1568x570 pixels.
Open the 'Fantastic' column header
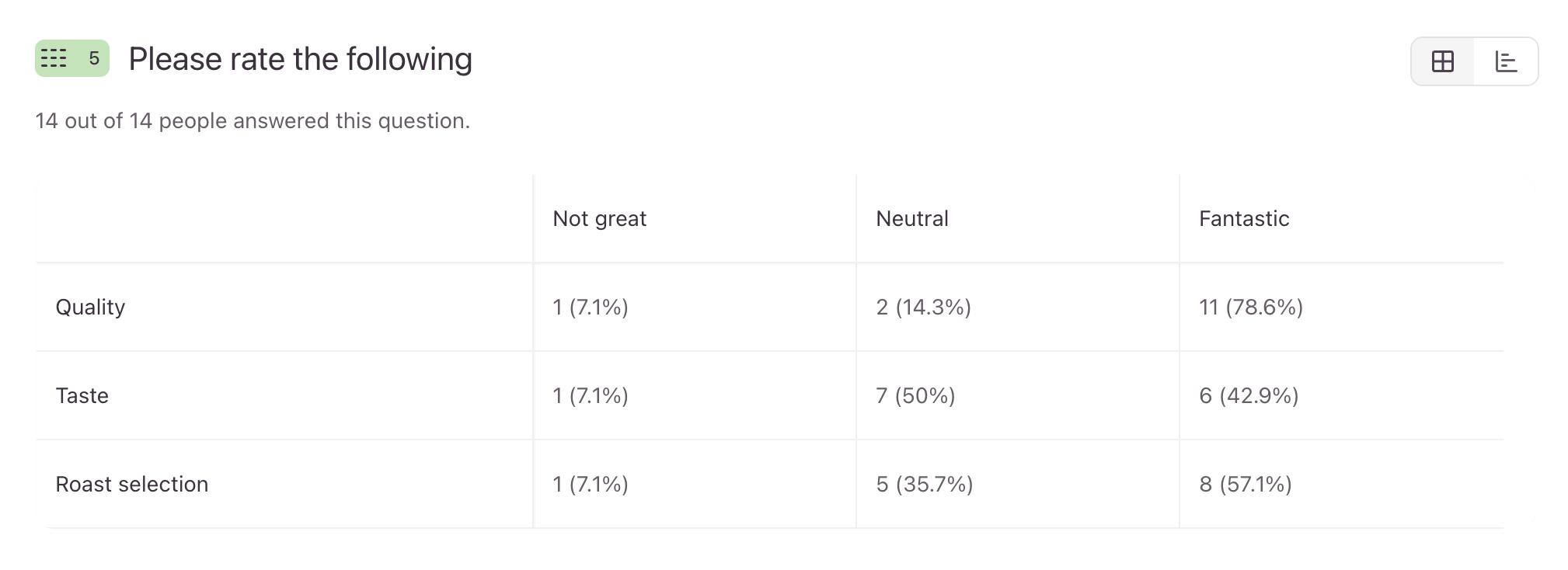click(x=1243, y=218)
